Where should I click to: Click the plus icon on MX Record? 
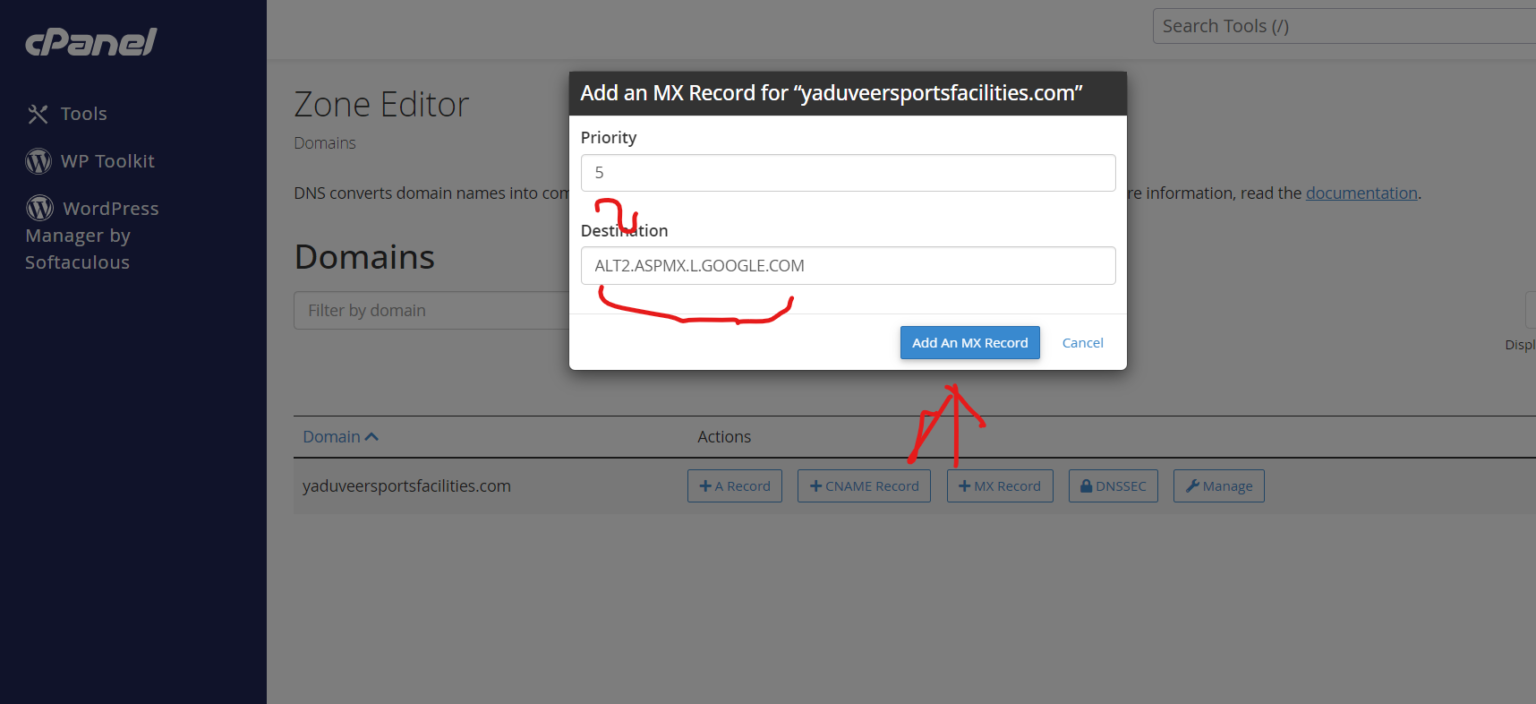966,486
